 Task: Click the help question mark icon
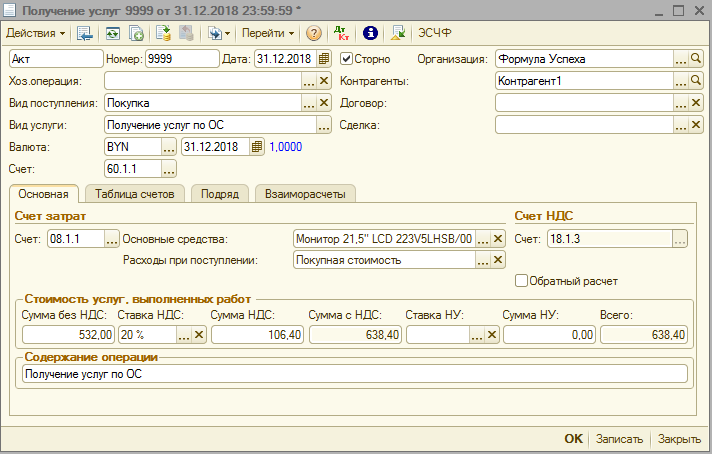tap(314, 33)
